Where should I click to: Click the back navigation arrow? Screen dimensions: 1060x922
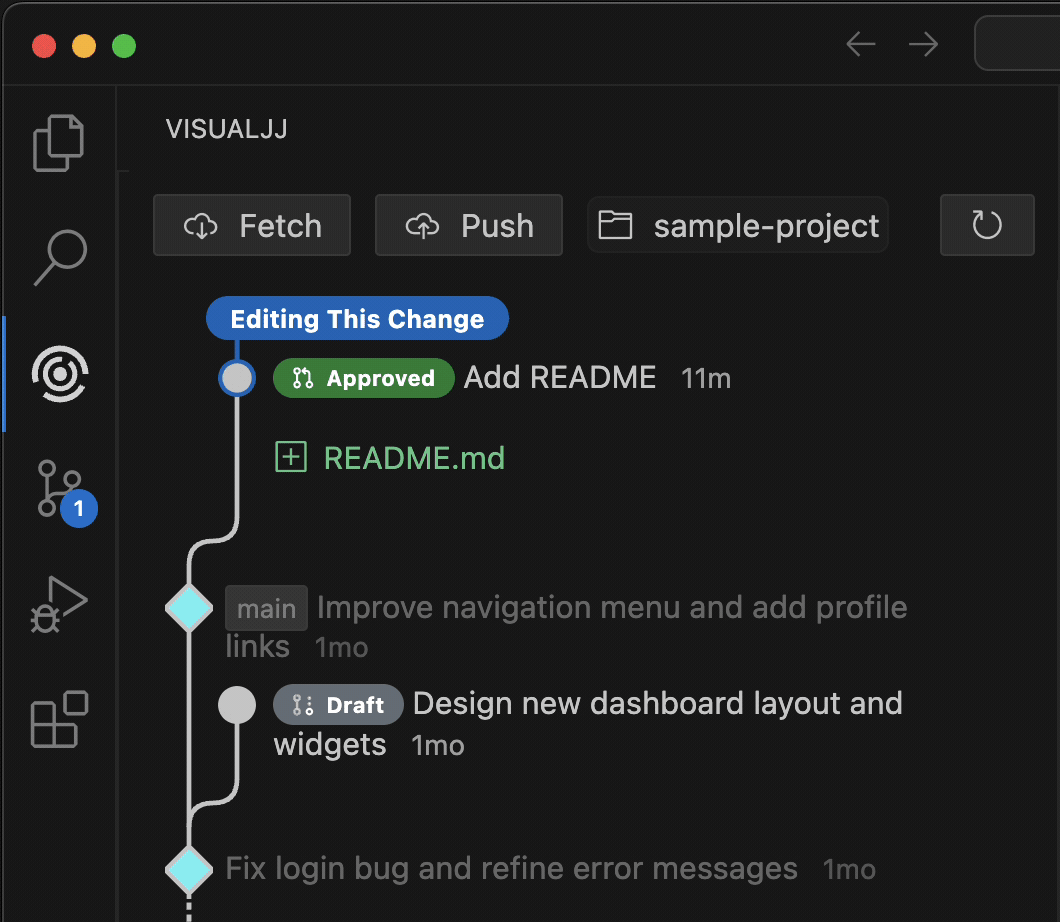(859, 44)
